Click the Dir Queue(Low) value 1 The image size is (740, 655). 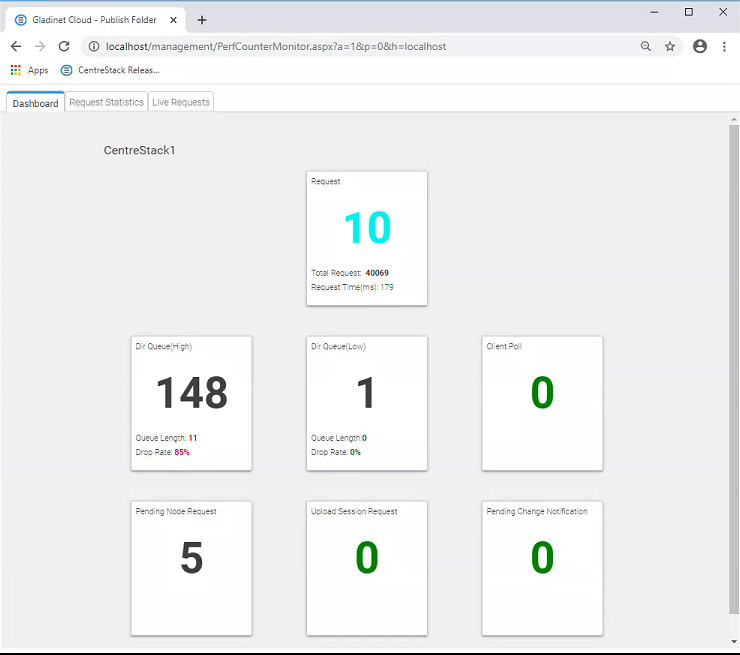coord(366,393)
